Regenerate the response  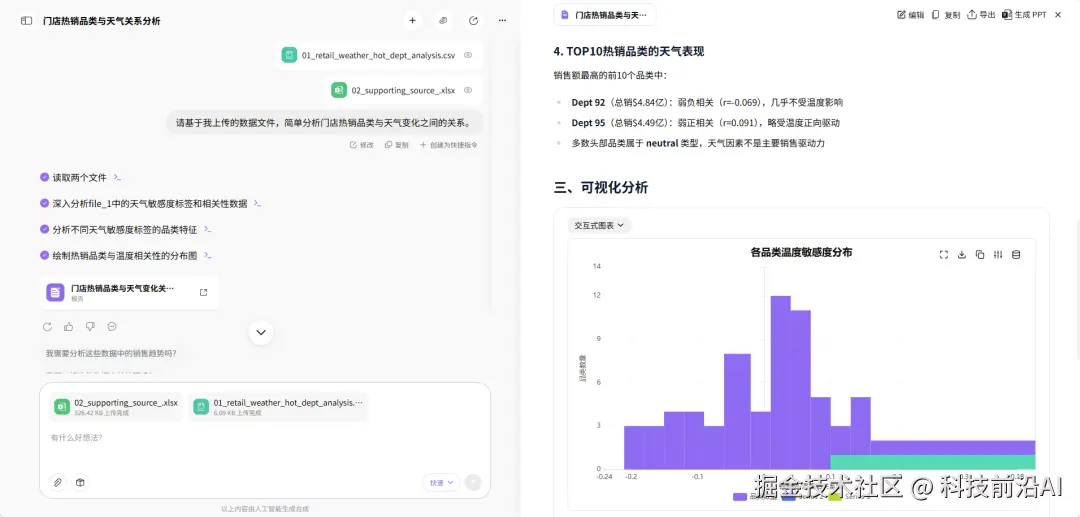[47, 327]
